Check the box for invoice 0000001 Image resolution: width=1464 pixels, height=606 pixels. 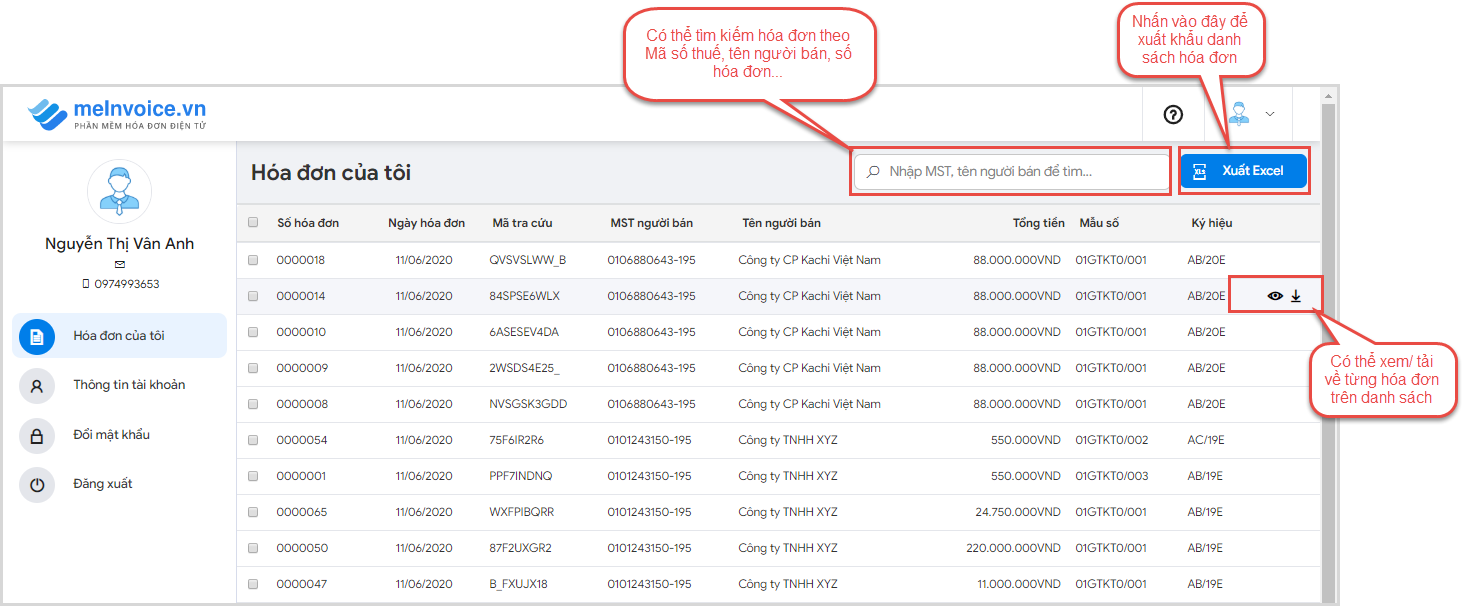click(x=253, y=476)
